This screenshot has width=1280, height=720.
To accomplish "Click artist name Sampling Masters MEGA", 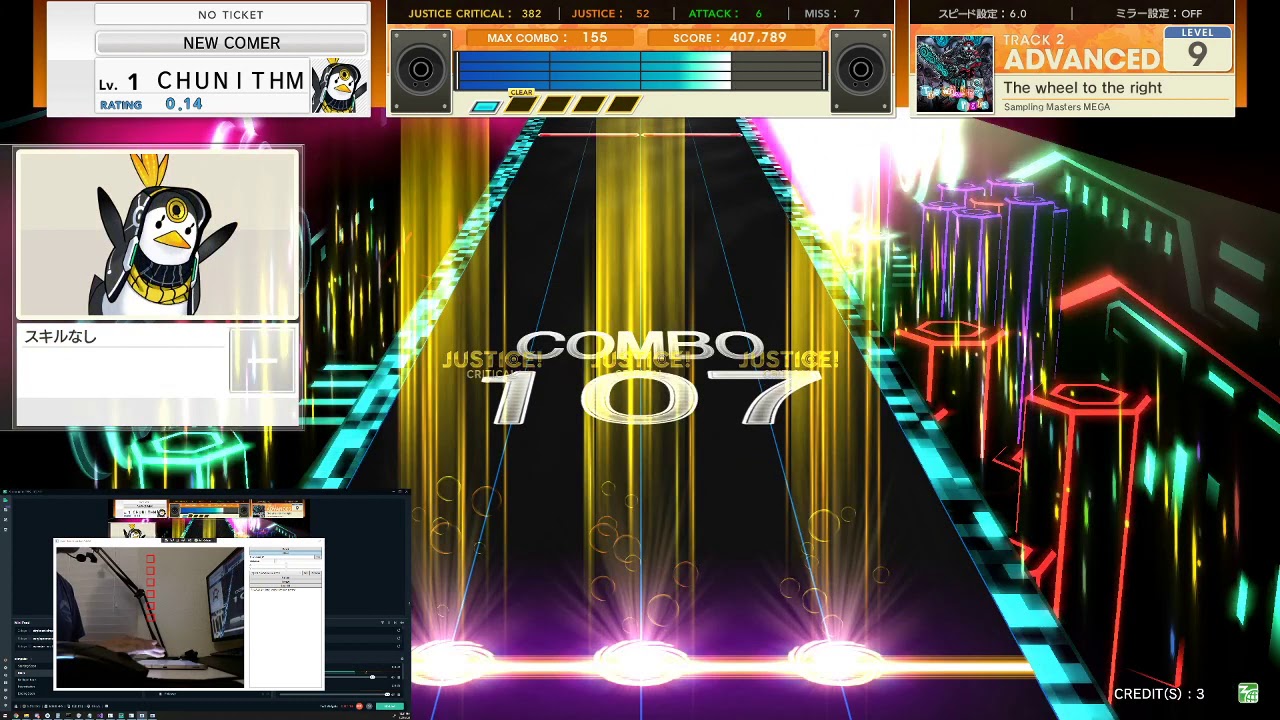I will click(1057, 107).
